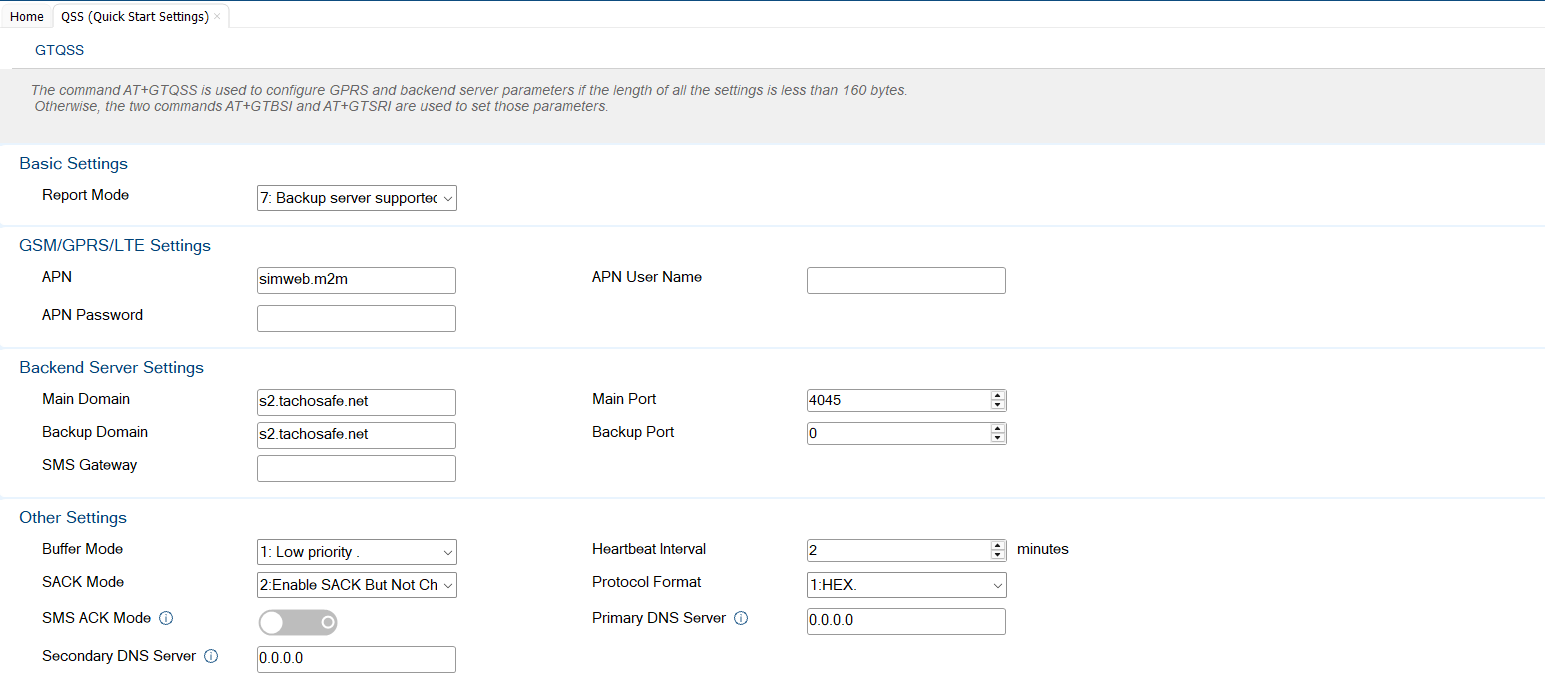Click the AT+GTQSS command description text

pos(469,98)
